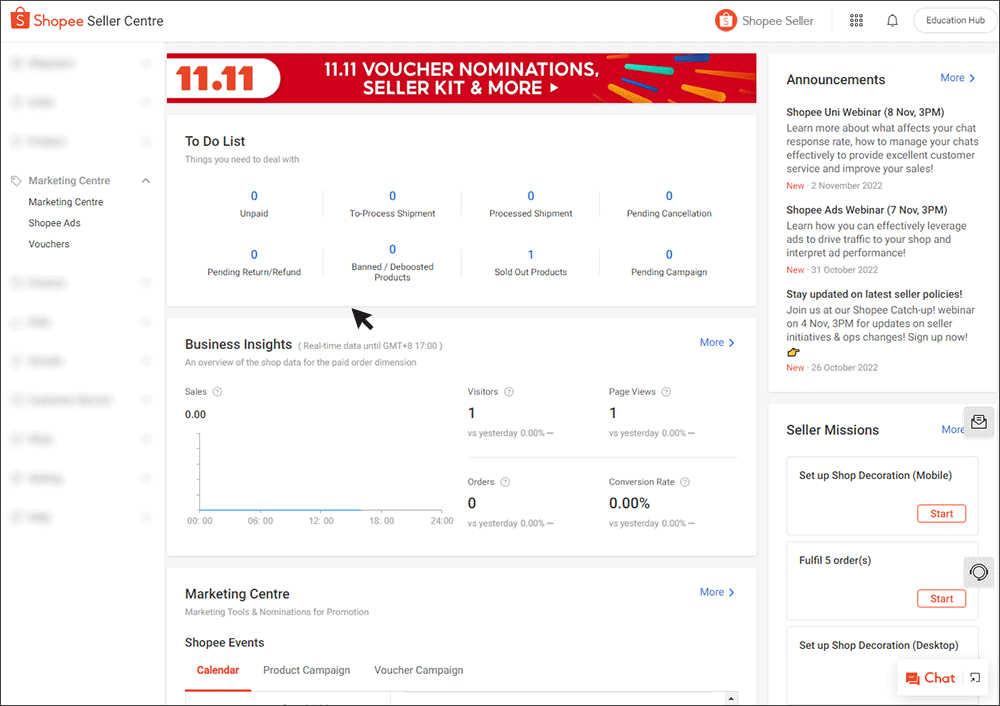
Task: Open the notifications bell icon
Action: pyautogui.click(x=892, y=21)
